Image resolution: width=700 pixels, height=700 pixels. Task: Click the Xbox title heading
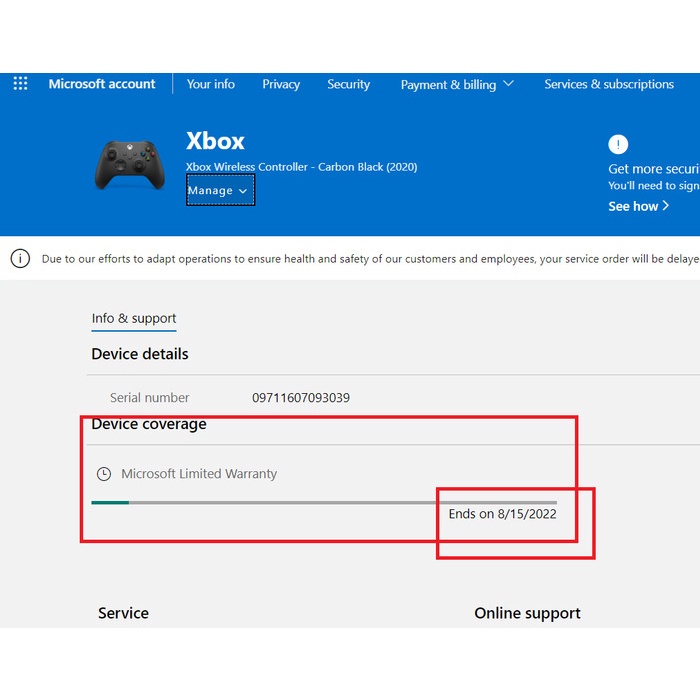point(215,141)
